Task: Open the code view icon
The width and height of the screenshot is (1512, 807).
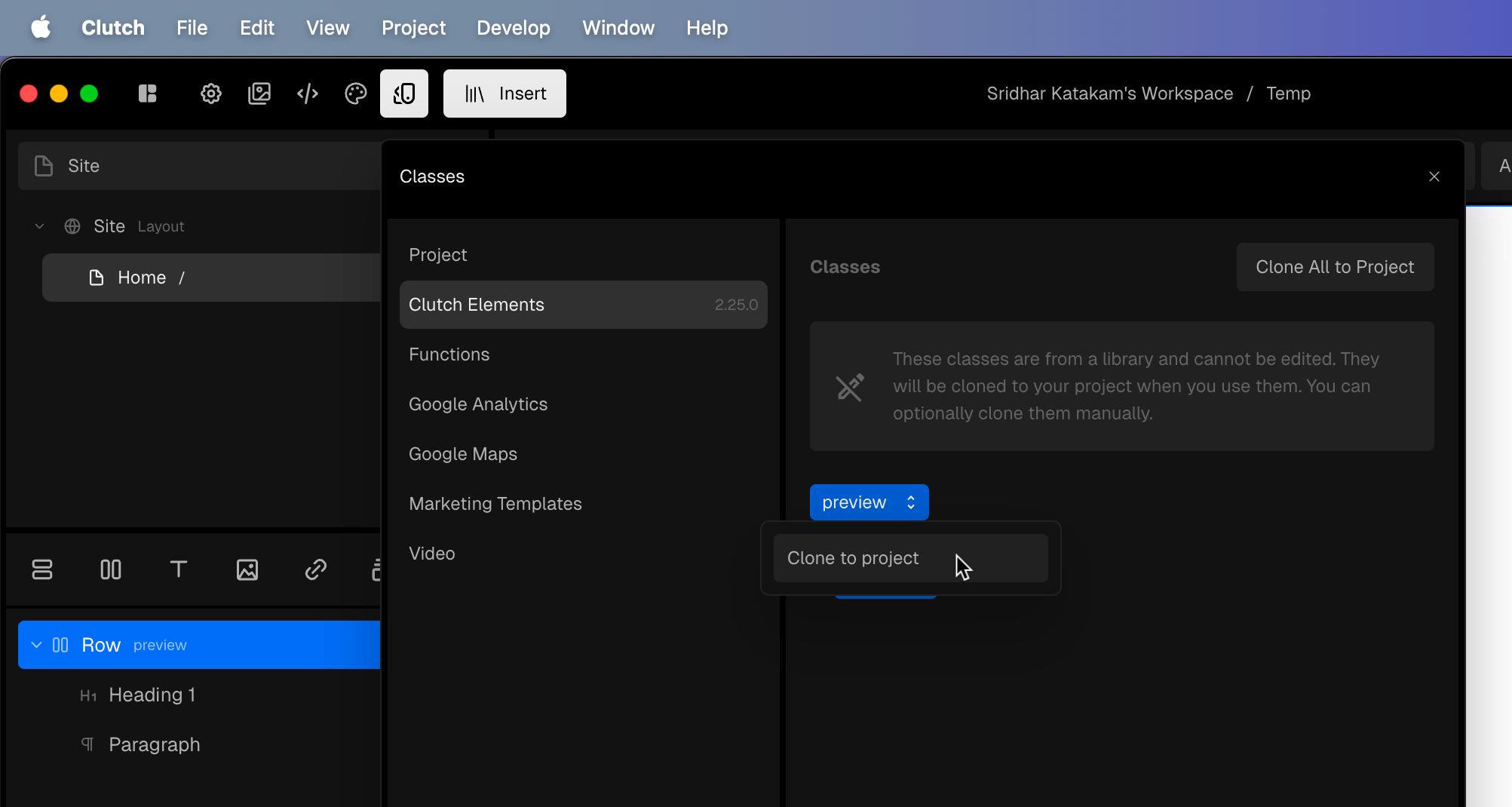Action: 308,94
